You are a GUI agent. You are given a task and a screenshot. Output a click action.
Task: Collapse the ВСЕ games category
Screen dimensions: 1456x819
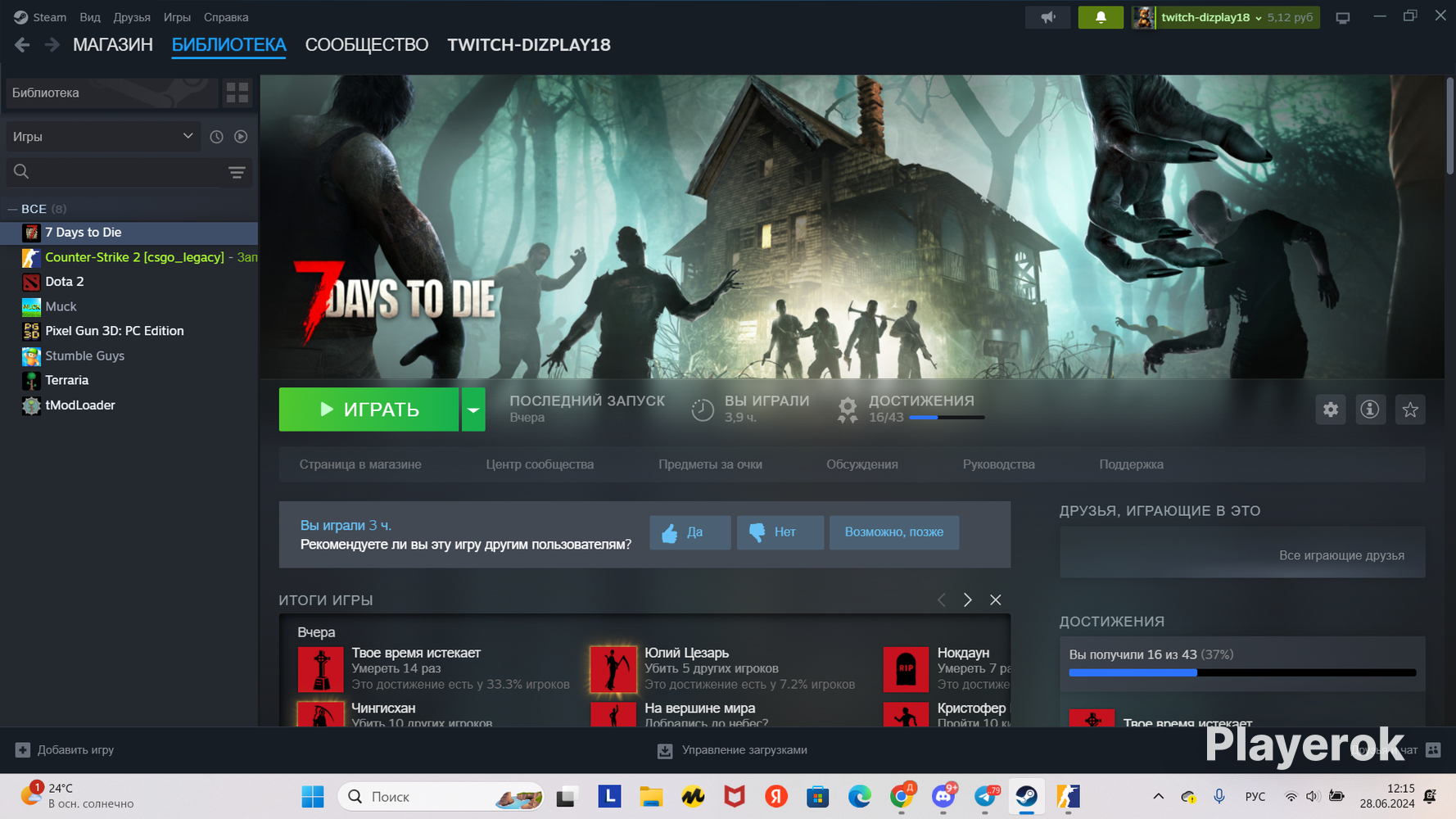pos(12,210)
